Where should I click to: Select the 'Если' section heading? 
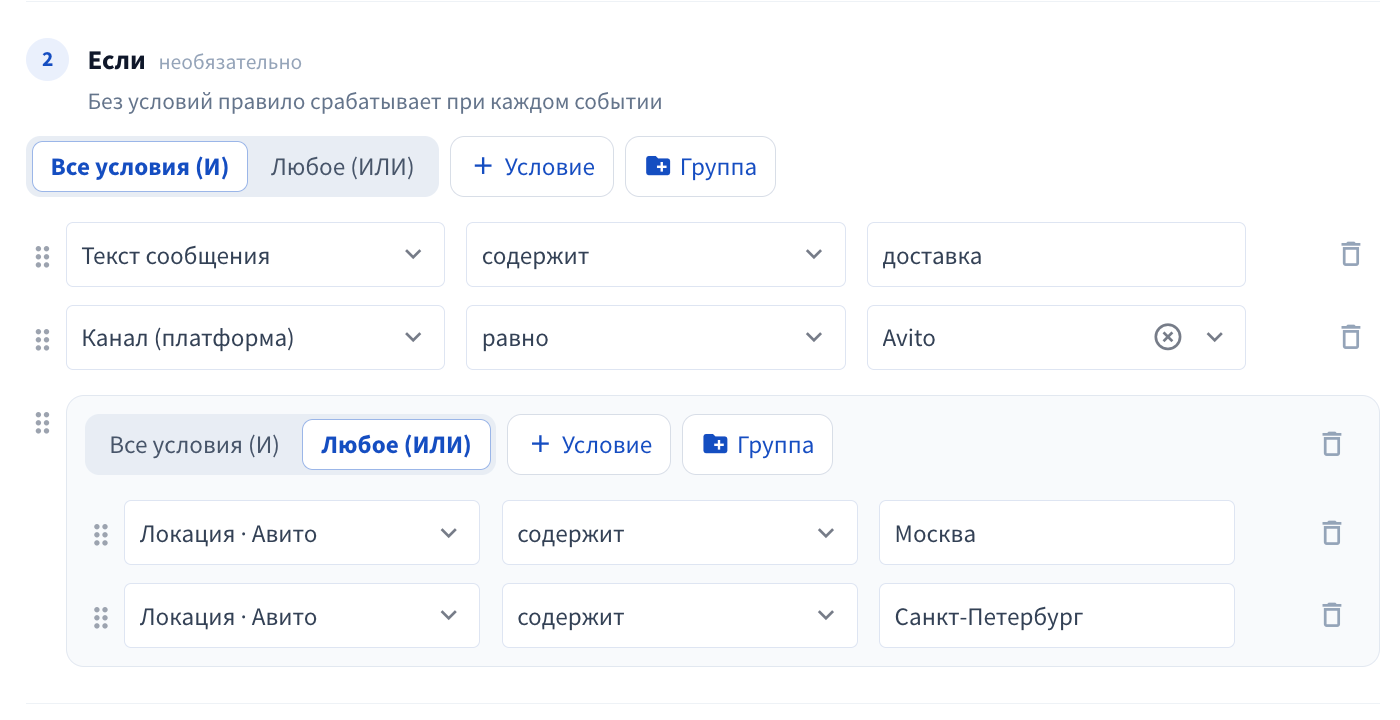pos(117,60)
